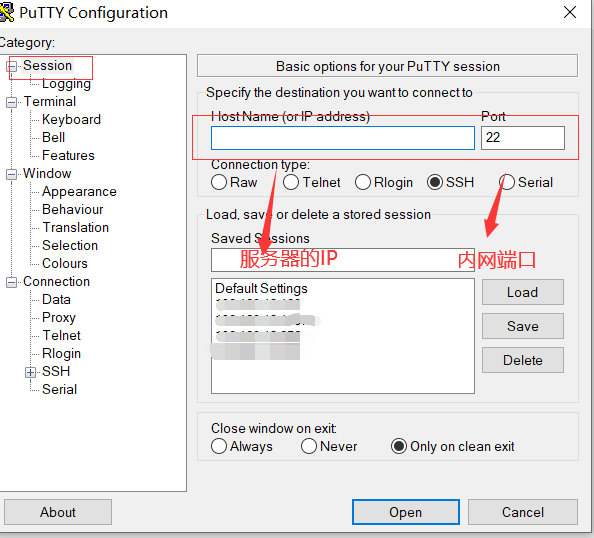The height and width of the screenshot is (538, 594).
Task: Click the Delete session button
Action: (x=523, y=360)
